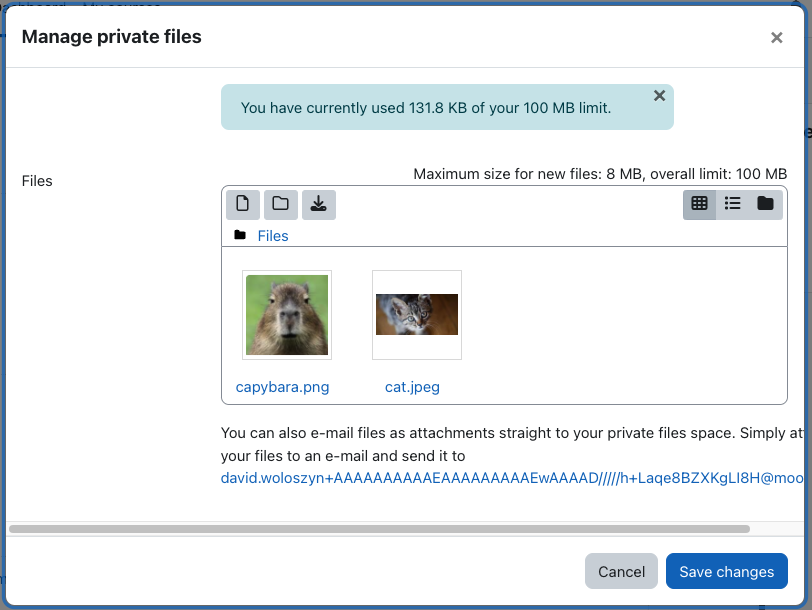Screen dimensions: 812x610
Task: Click the Maximum size for new files text
Action: click(x=600, y=174)
